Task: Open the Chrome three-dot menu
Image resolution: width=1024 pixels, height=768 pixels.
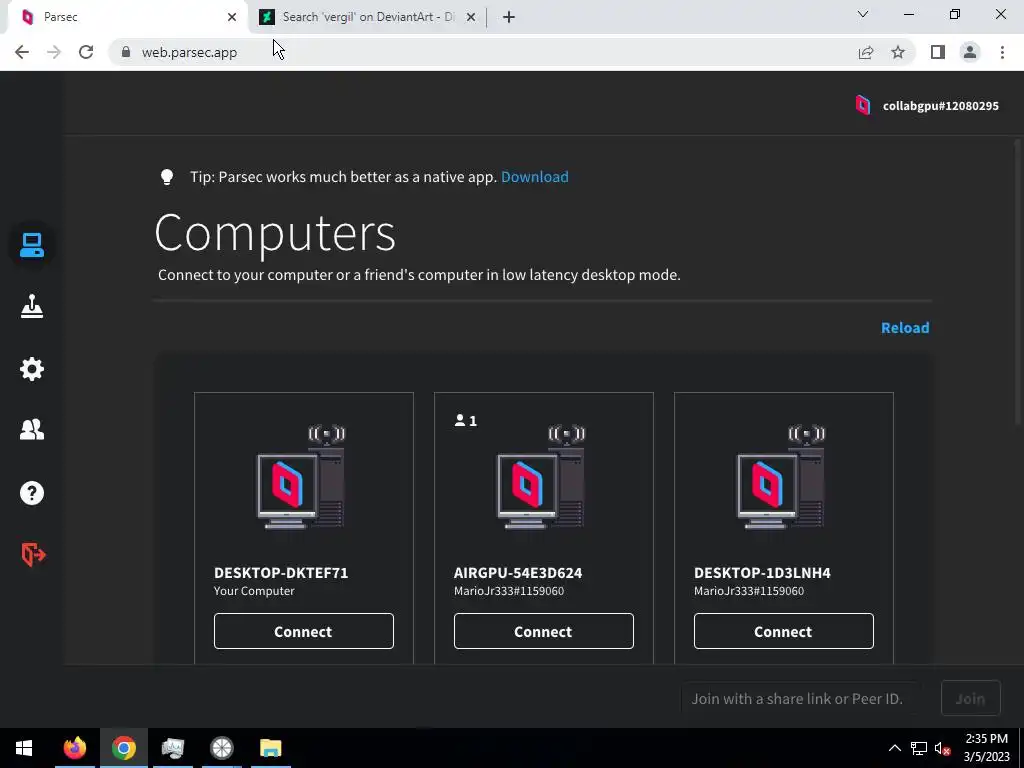Action: [x=1002, y=52]
